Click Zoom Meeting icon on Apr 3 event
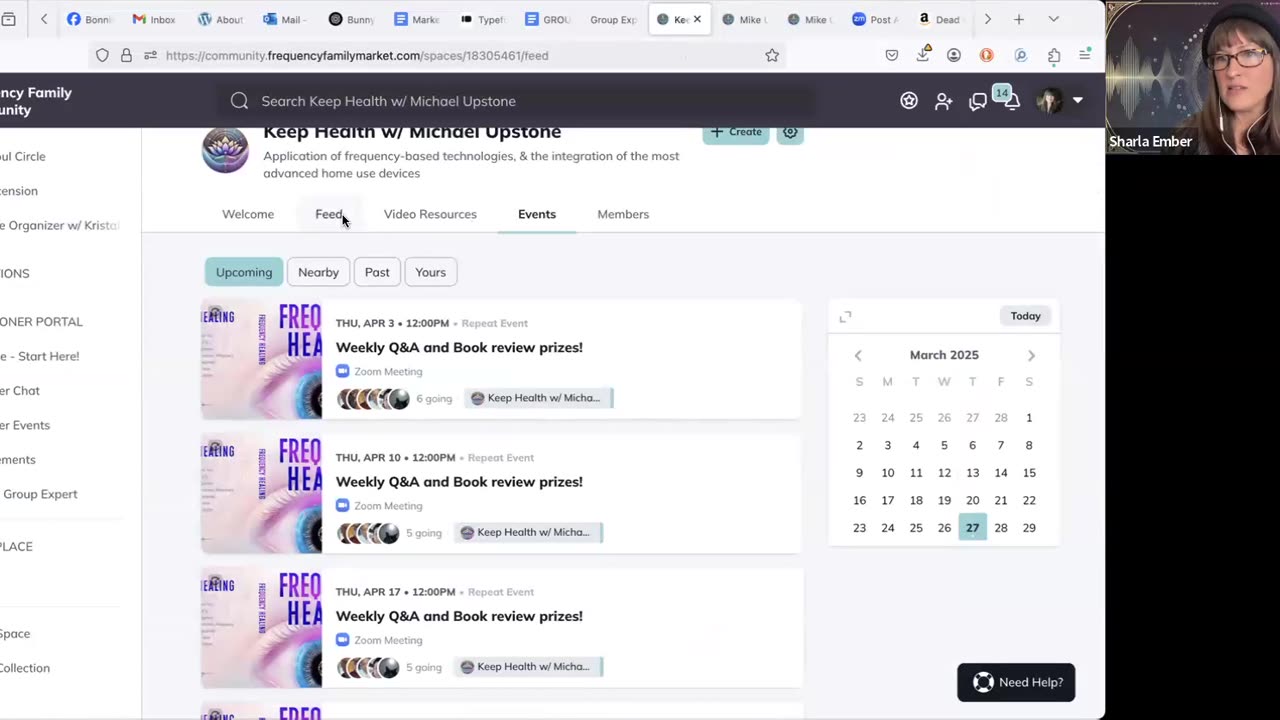 coord(342,371)
